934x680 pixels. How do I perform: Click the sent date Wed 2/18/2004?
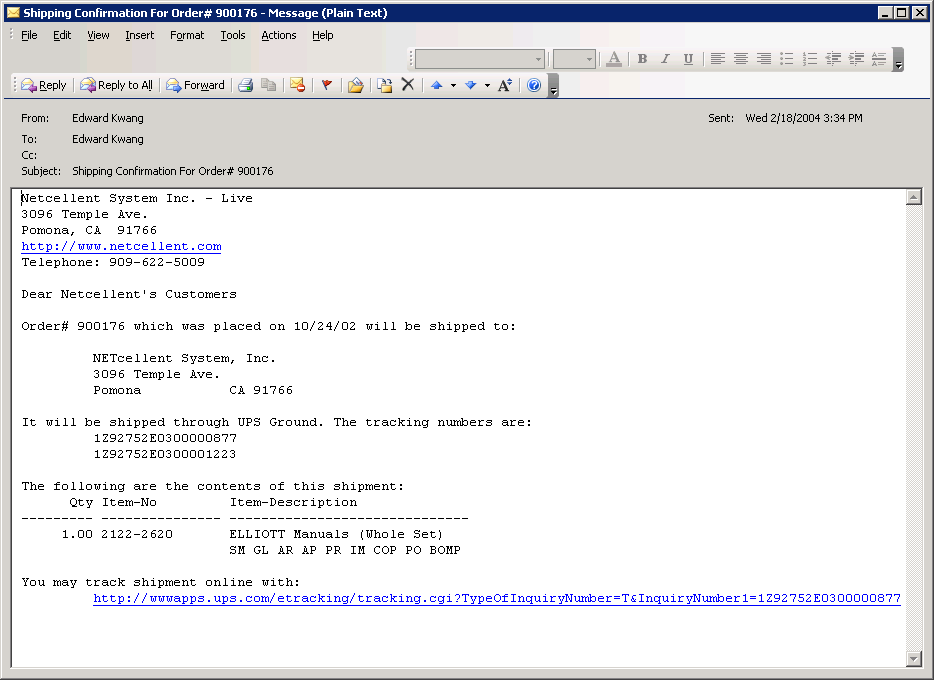(x=804, y=118)
